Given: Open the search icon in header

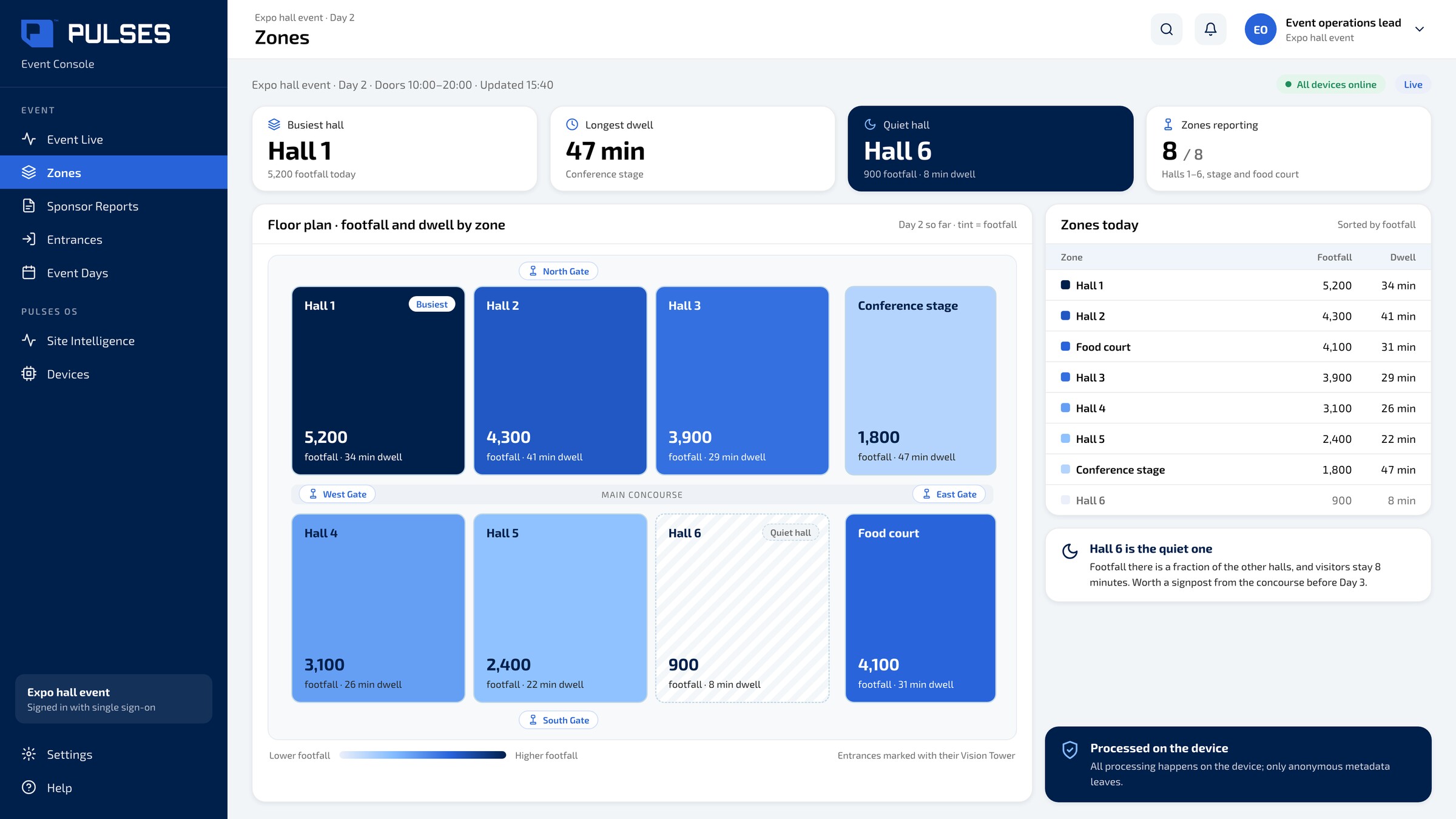Looking at the screenshot, I should point(1166,29).
